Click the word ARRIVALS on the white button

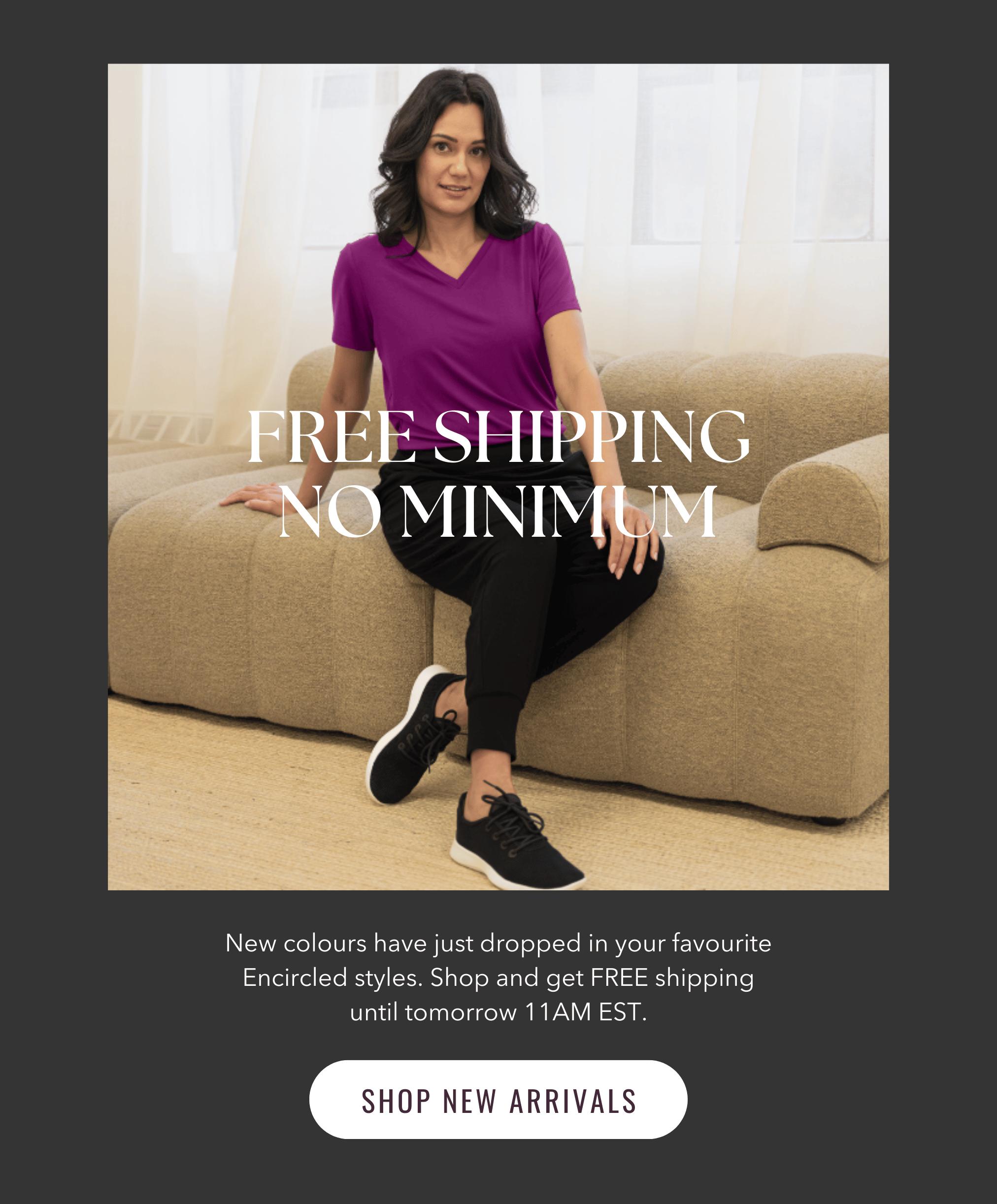click(x=573, y=1102)
